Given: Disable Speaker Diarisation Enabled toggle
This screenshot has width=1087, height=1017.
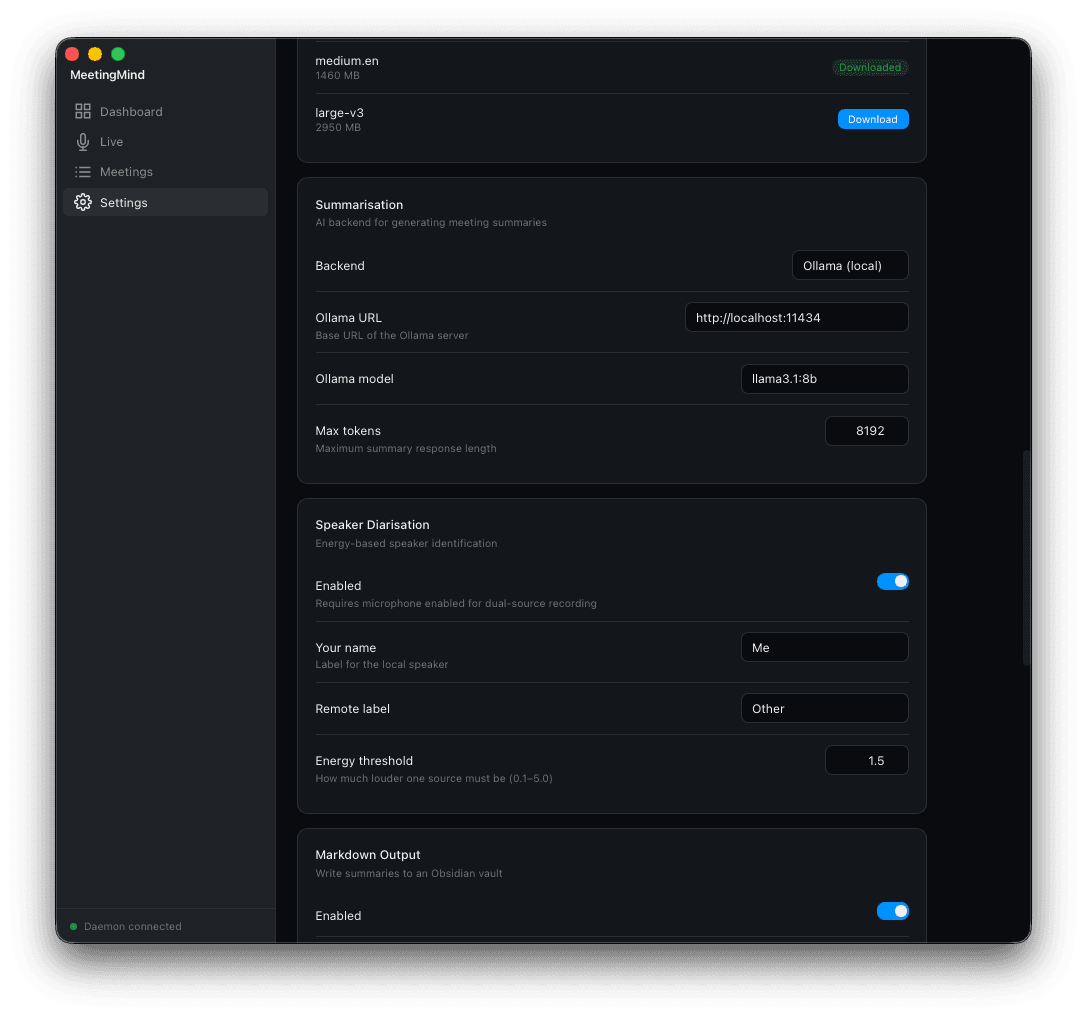Looking at the screenshot, I should [x=892, y=581].
